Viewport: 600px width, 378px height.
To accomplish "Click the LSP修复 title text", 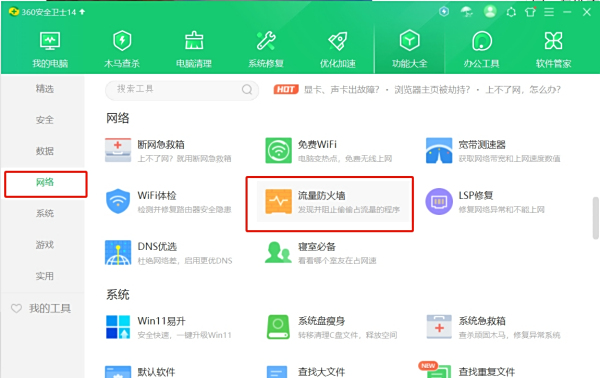I will coord(476,196).
